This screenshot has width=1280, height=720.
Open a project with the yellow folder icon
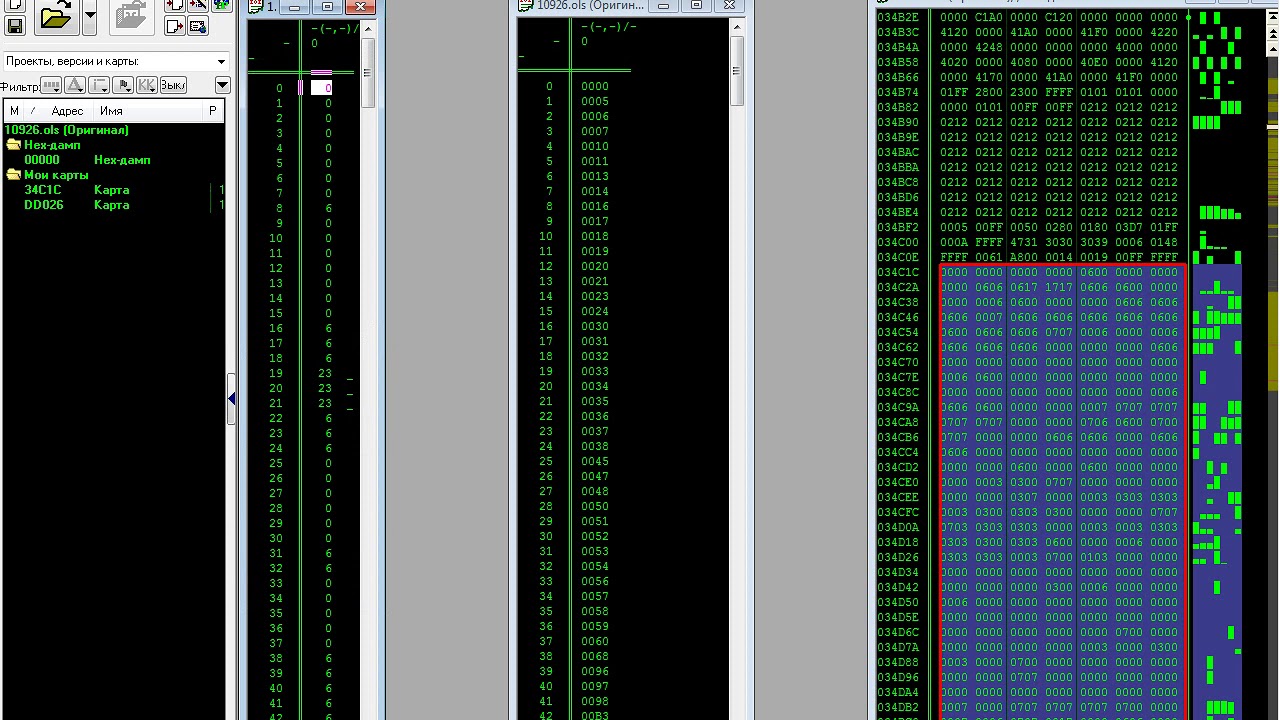tap(57, 15)
